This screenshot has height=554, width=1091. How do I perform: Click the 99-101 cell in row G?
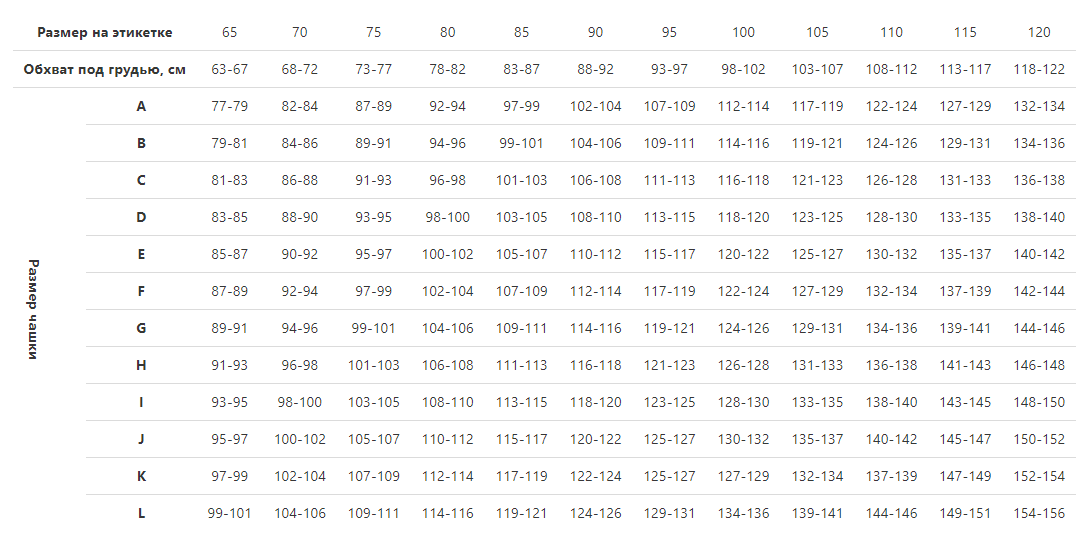click(x=374, y=329)
